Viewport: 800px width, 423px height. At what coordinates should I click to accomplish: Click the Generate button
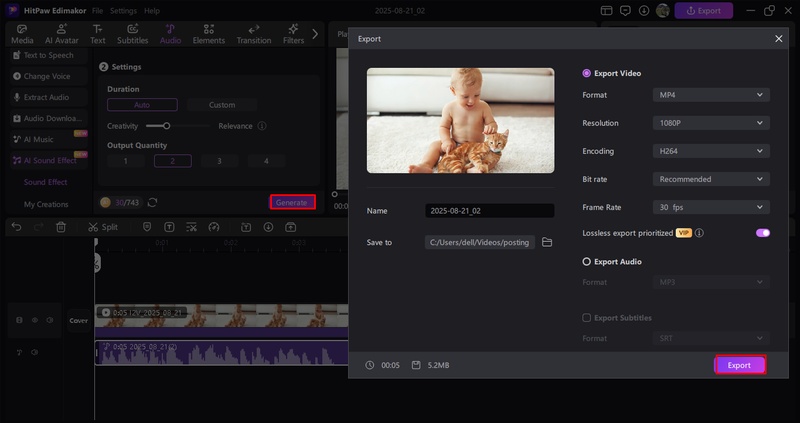coord(292,203)
